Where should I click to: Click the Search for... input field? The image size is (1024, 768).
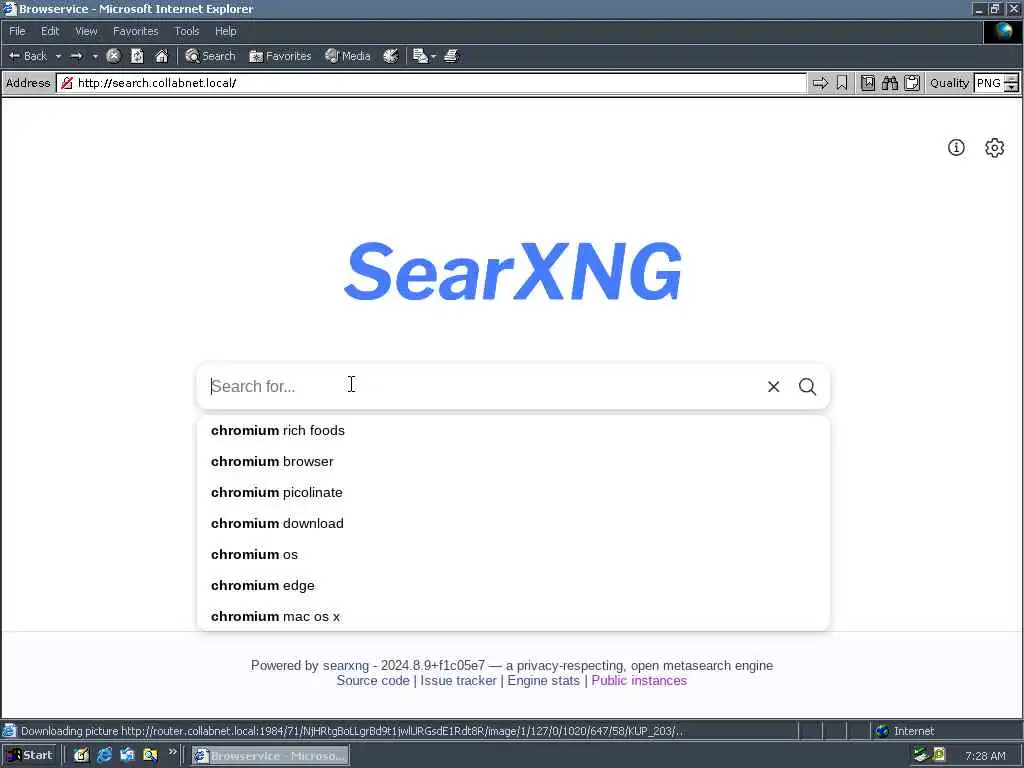pyautogui.click(x=483, y=387)
